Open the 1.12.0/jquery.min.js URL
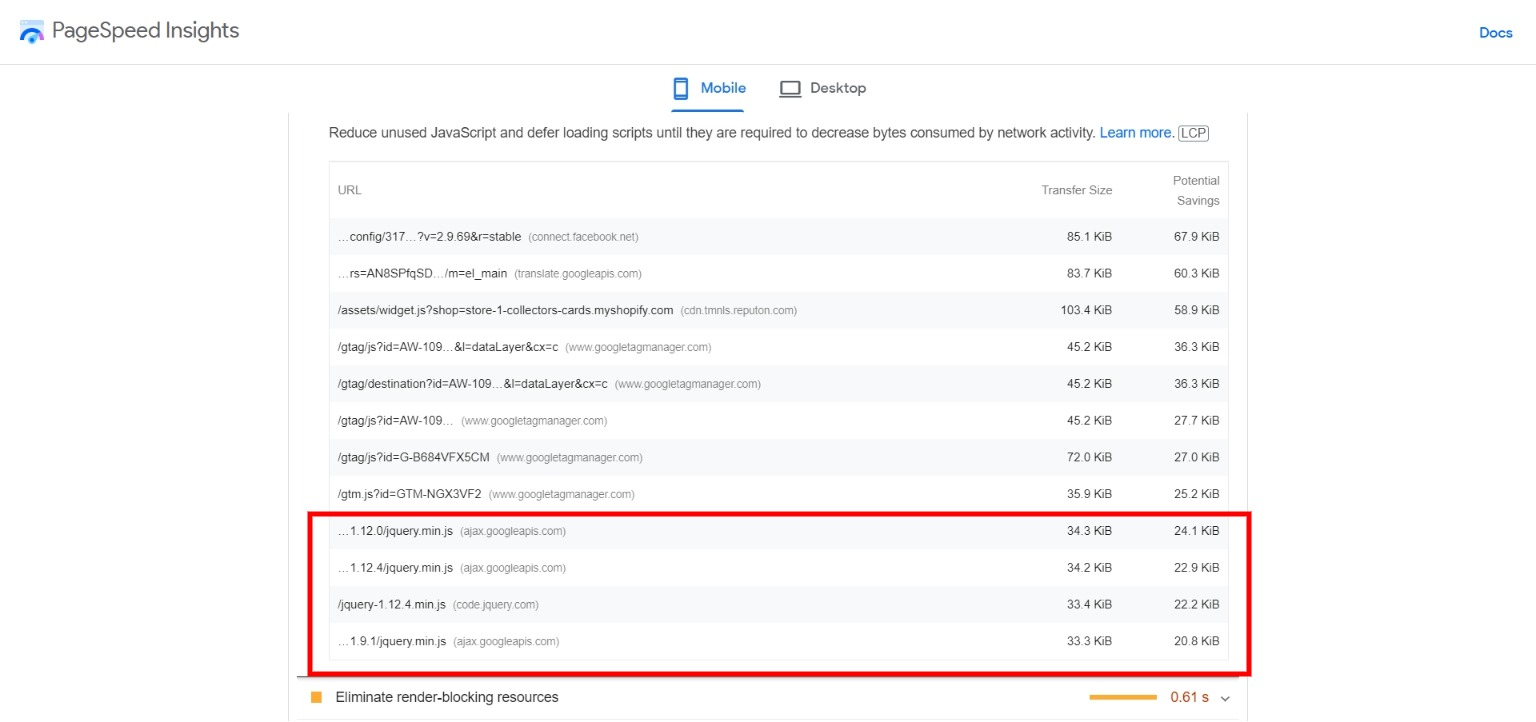This screenshot has height=722, width=1536. tap(396, 531)
